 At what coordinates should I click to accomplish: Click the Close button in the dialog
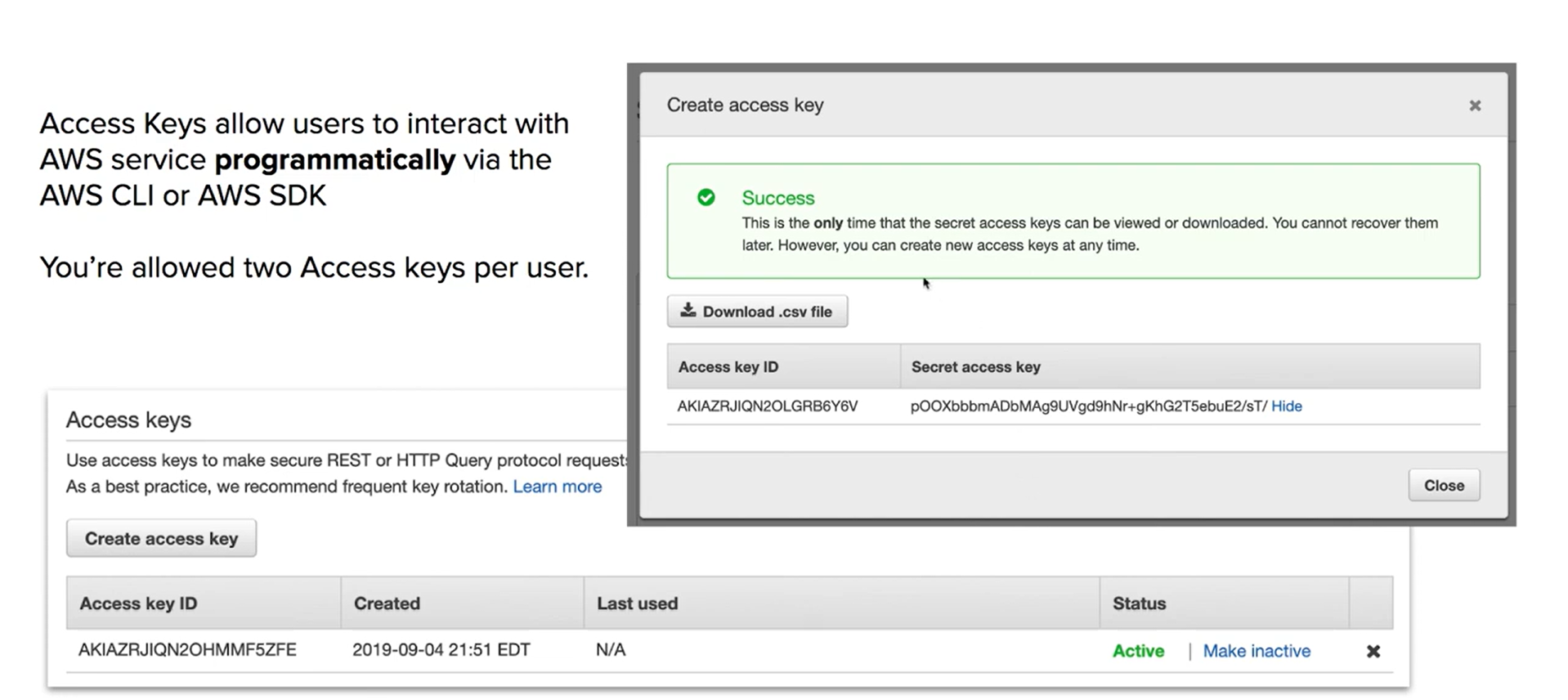click(1444, 485)
